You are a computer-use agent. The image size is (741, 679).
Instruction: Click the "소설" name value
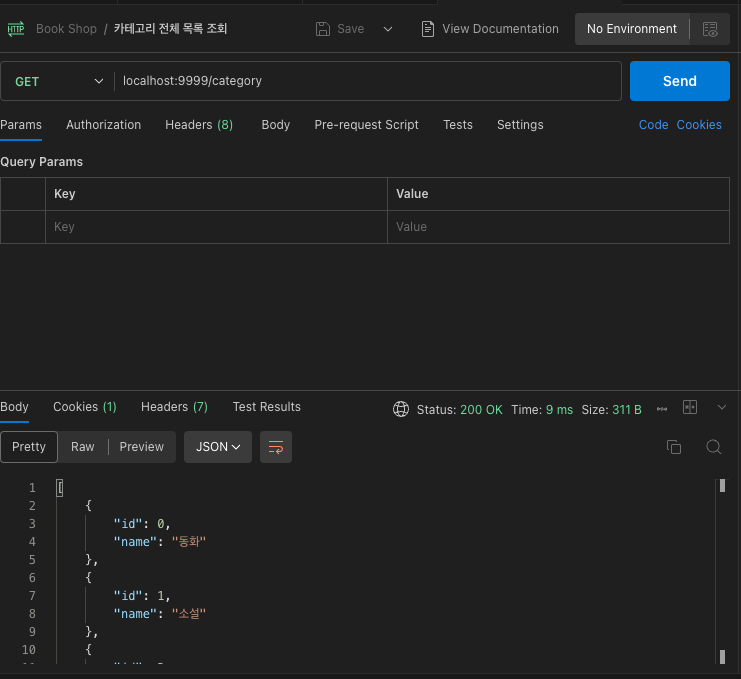click(x=189, y=613)
